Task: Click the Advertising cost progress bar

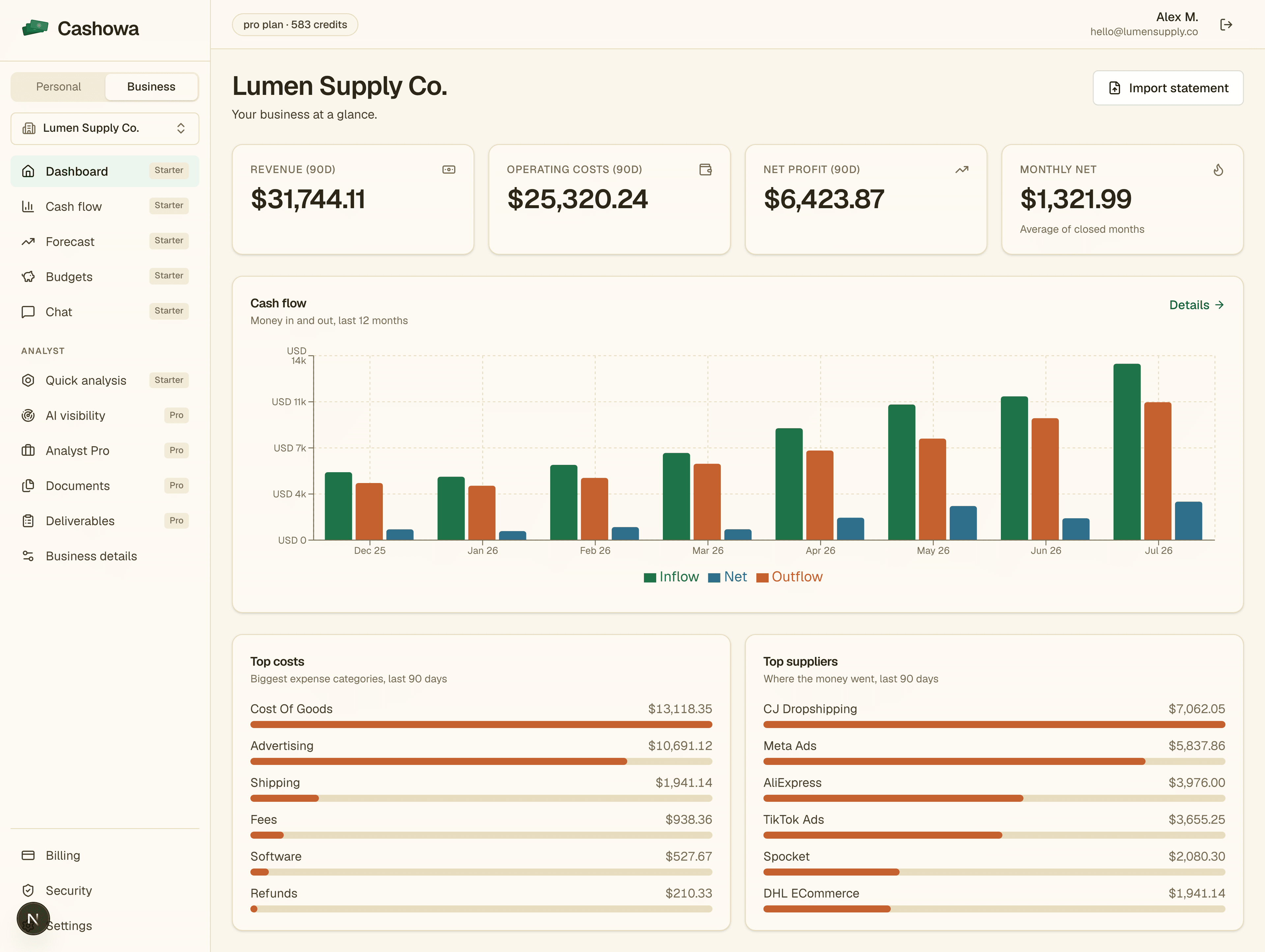Action: (x=481, y=762)
